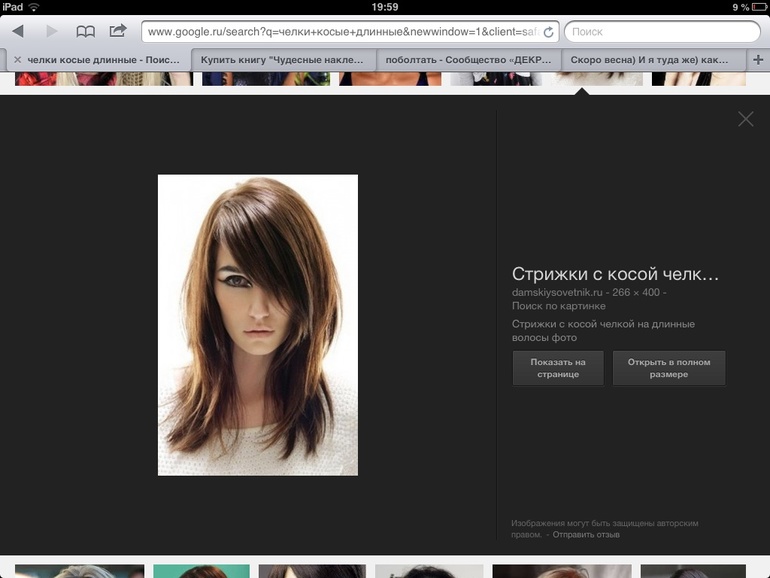
Task: Open the "Скоро весна" tab
Action: tap(650, 60)
